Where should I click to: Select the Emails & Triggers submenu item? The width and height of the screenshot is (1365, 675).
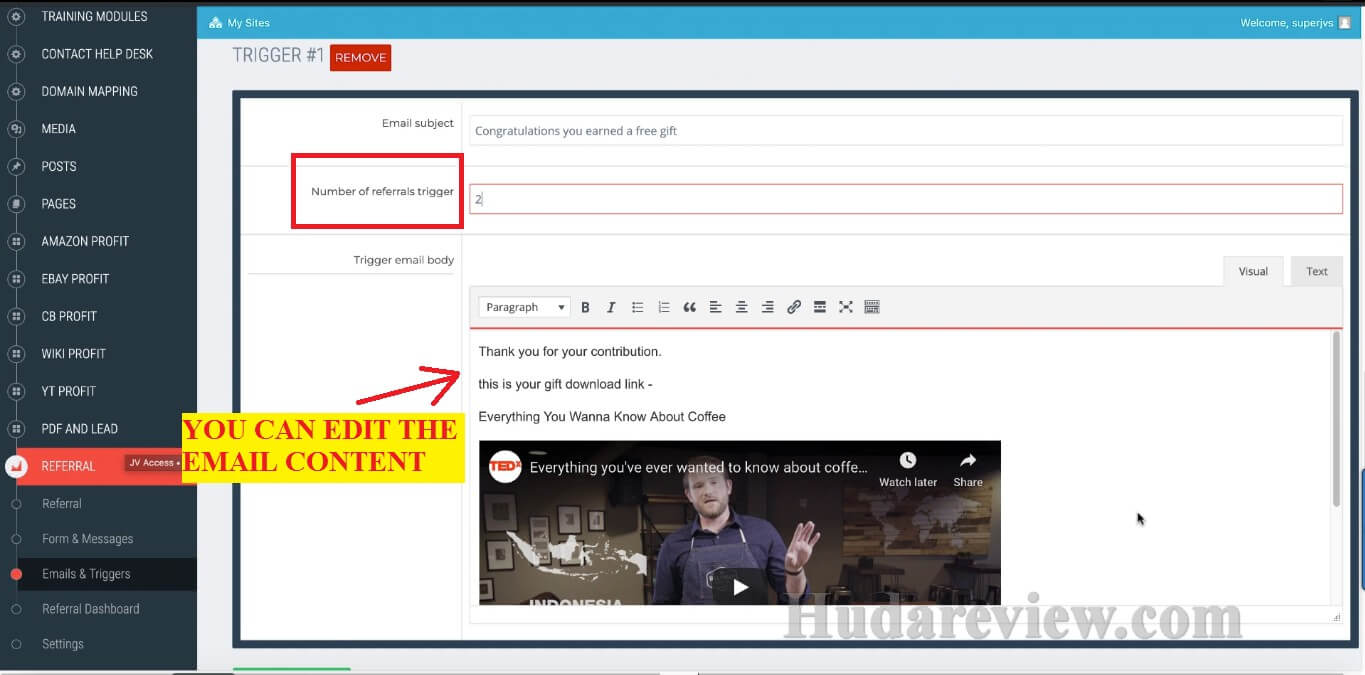click(x=86, y=574)
